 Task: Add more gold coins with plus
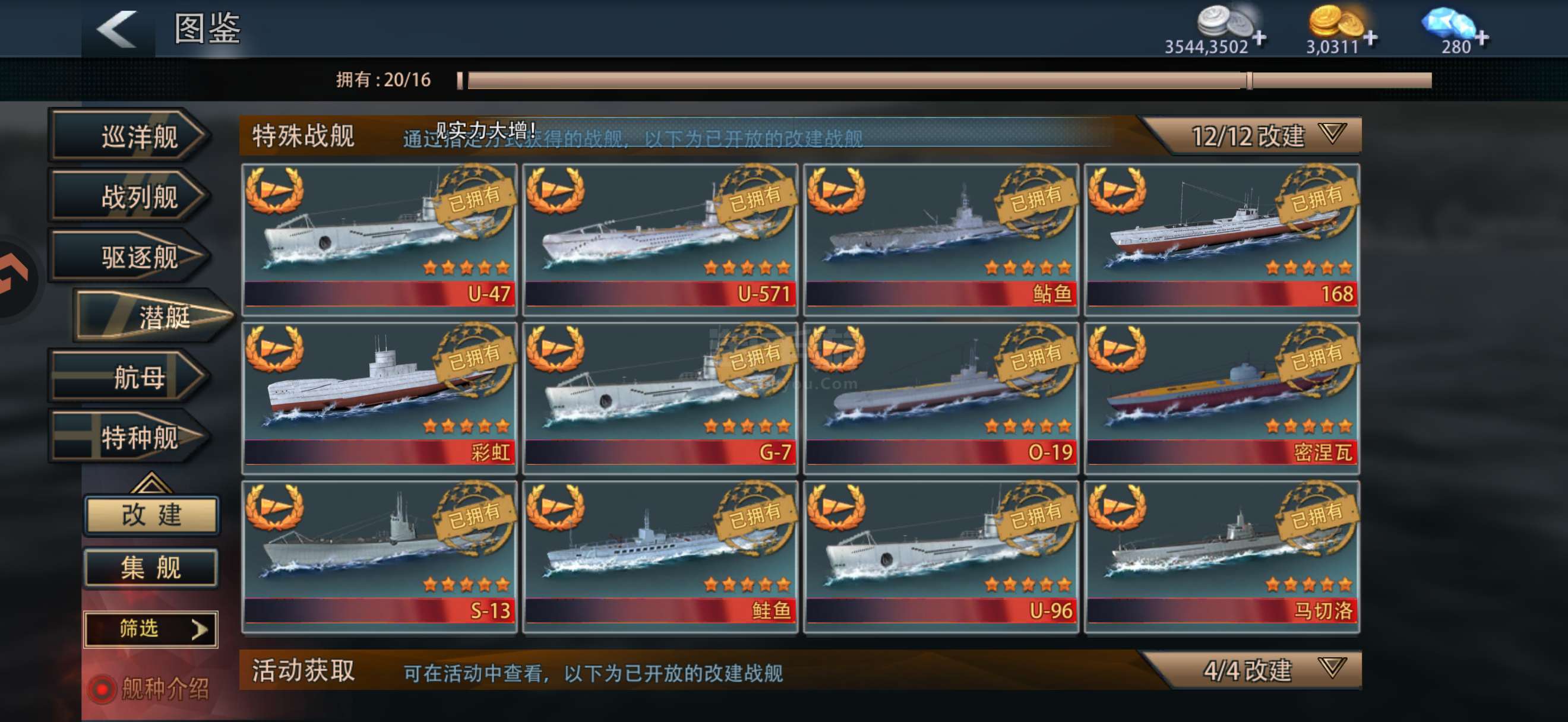[1370, 39]
